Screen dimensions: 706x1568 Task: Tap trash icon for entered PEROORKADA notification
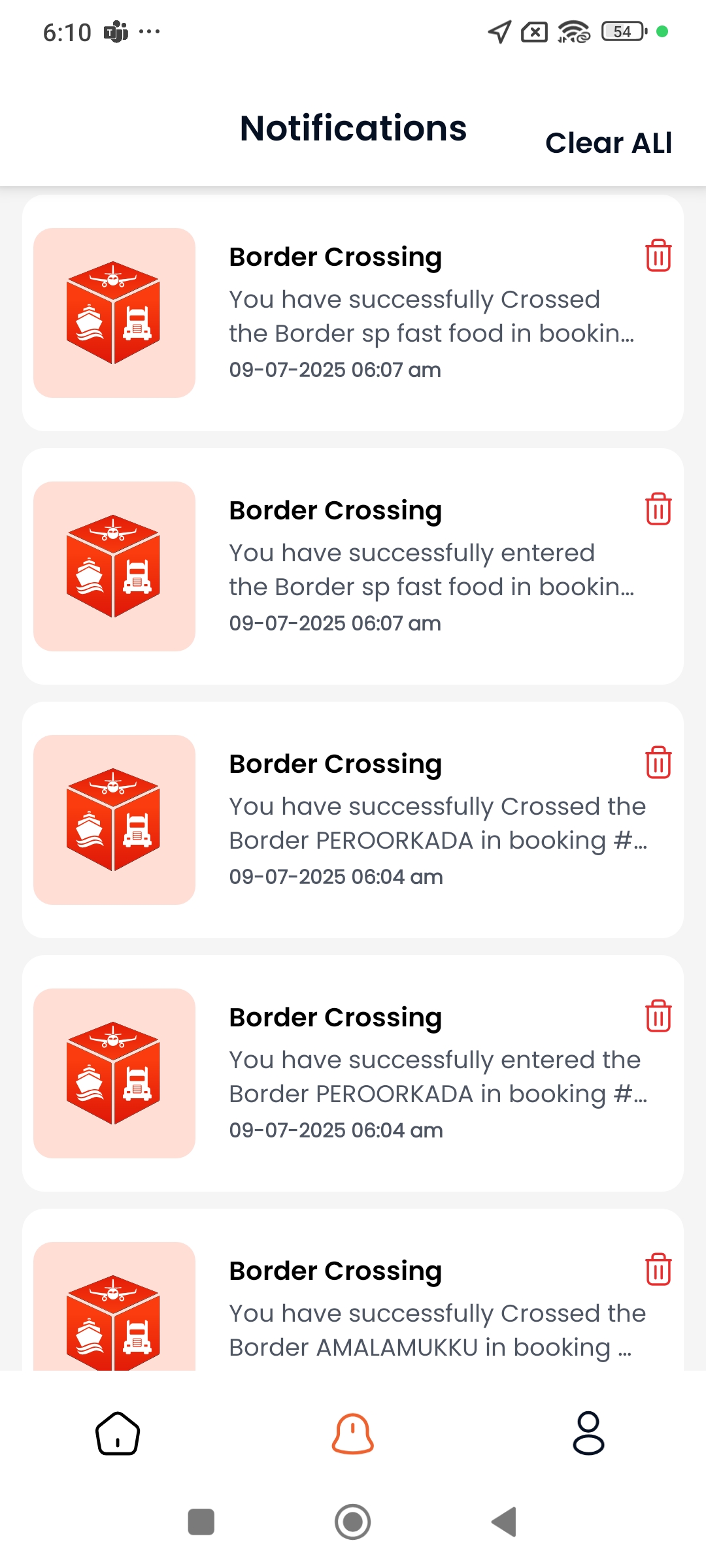(658, 1016)
